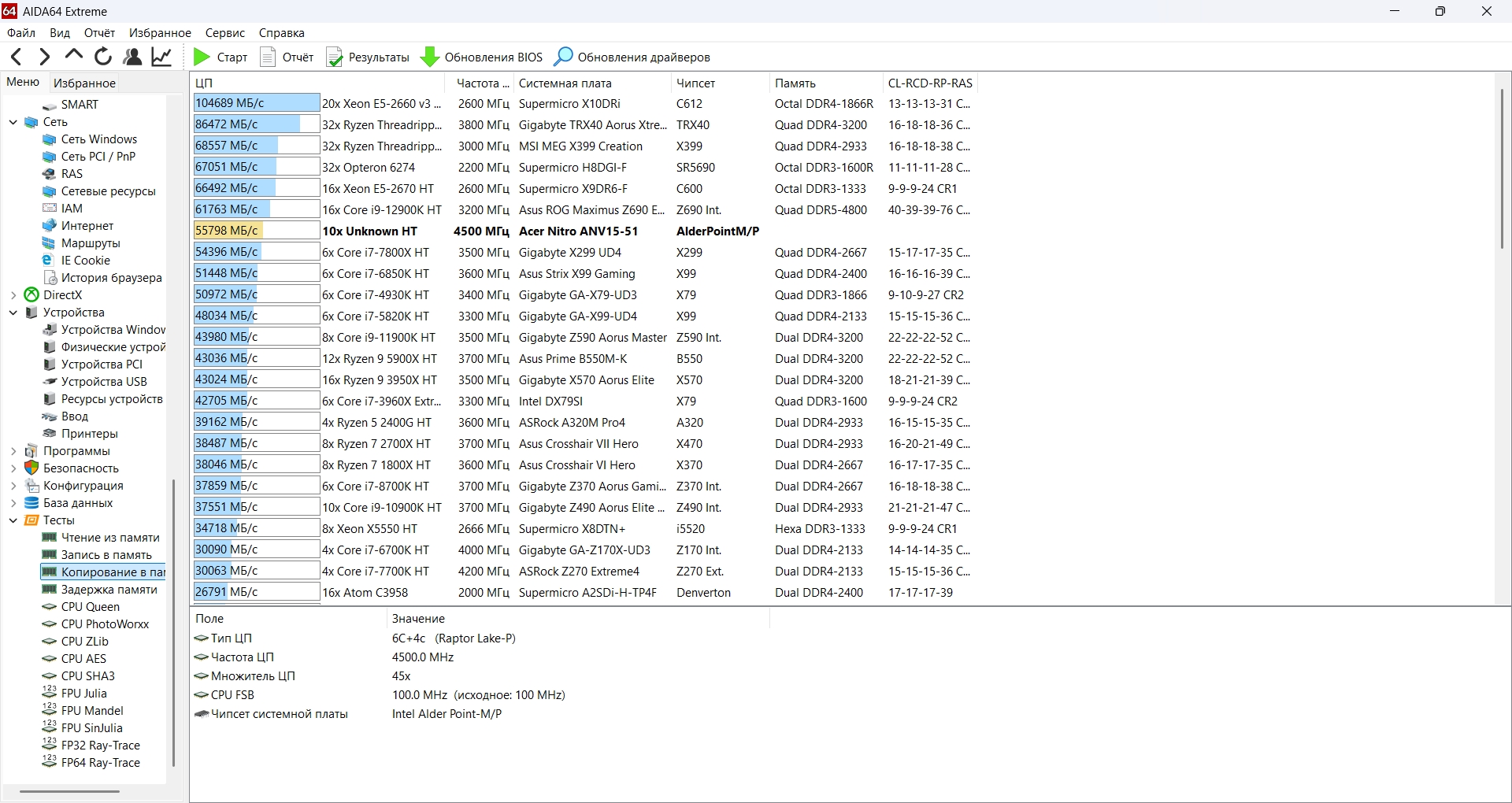Click the Безопасность shield icon
The image size is (1512, 803).
pyautogui.click(x=31, y=468)
